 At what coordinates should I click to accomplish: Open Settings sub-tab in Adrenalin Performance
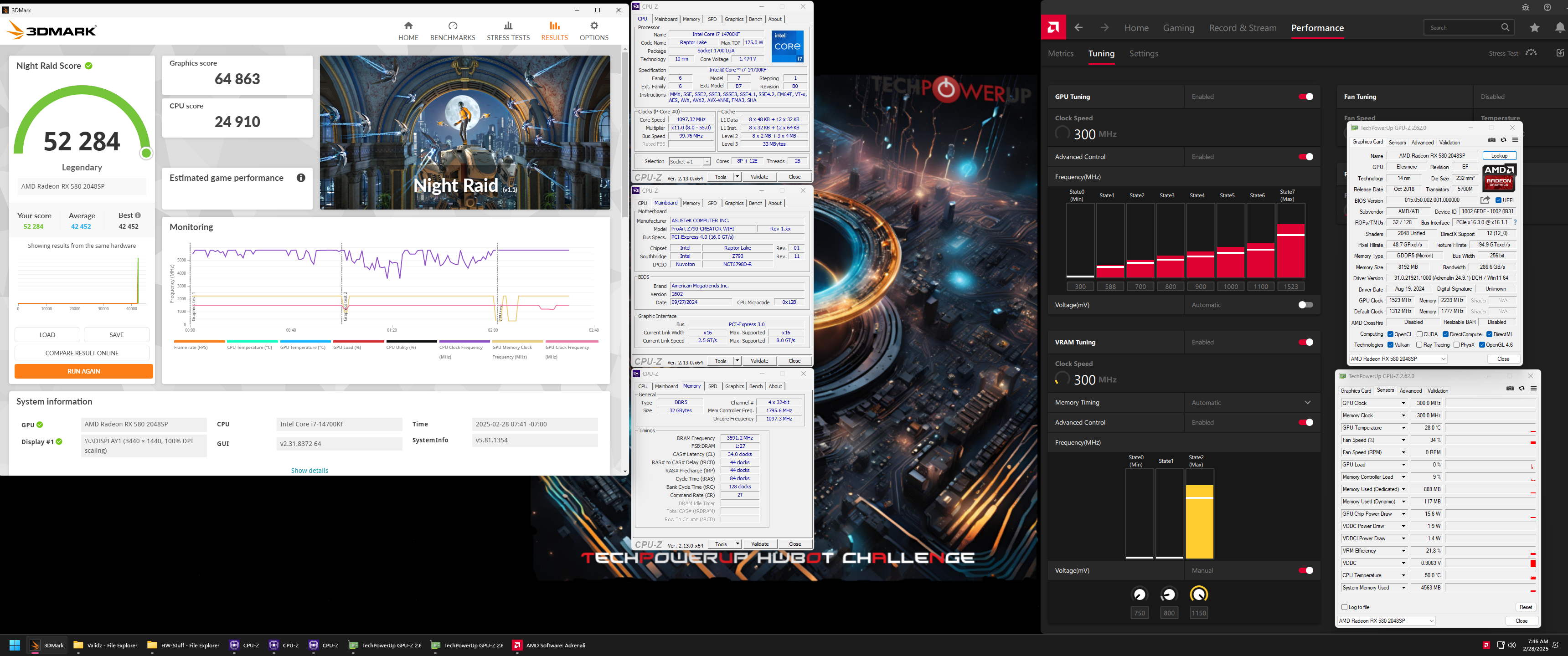coord(1143,54)
